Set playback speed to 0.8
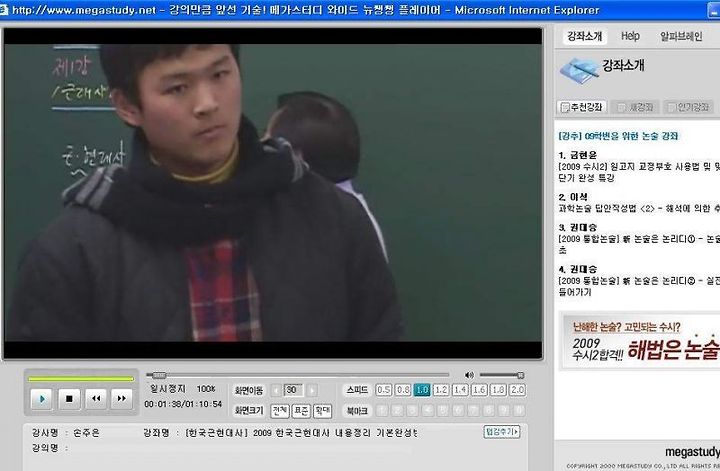 click(403, 390)
